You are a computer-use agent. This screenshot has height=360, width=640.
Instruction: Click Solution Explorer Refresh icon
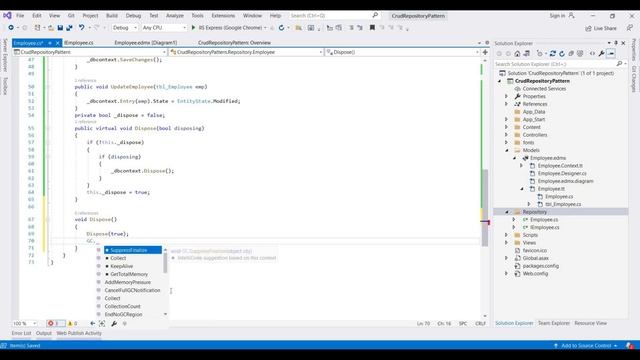(562, 53)
